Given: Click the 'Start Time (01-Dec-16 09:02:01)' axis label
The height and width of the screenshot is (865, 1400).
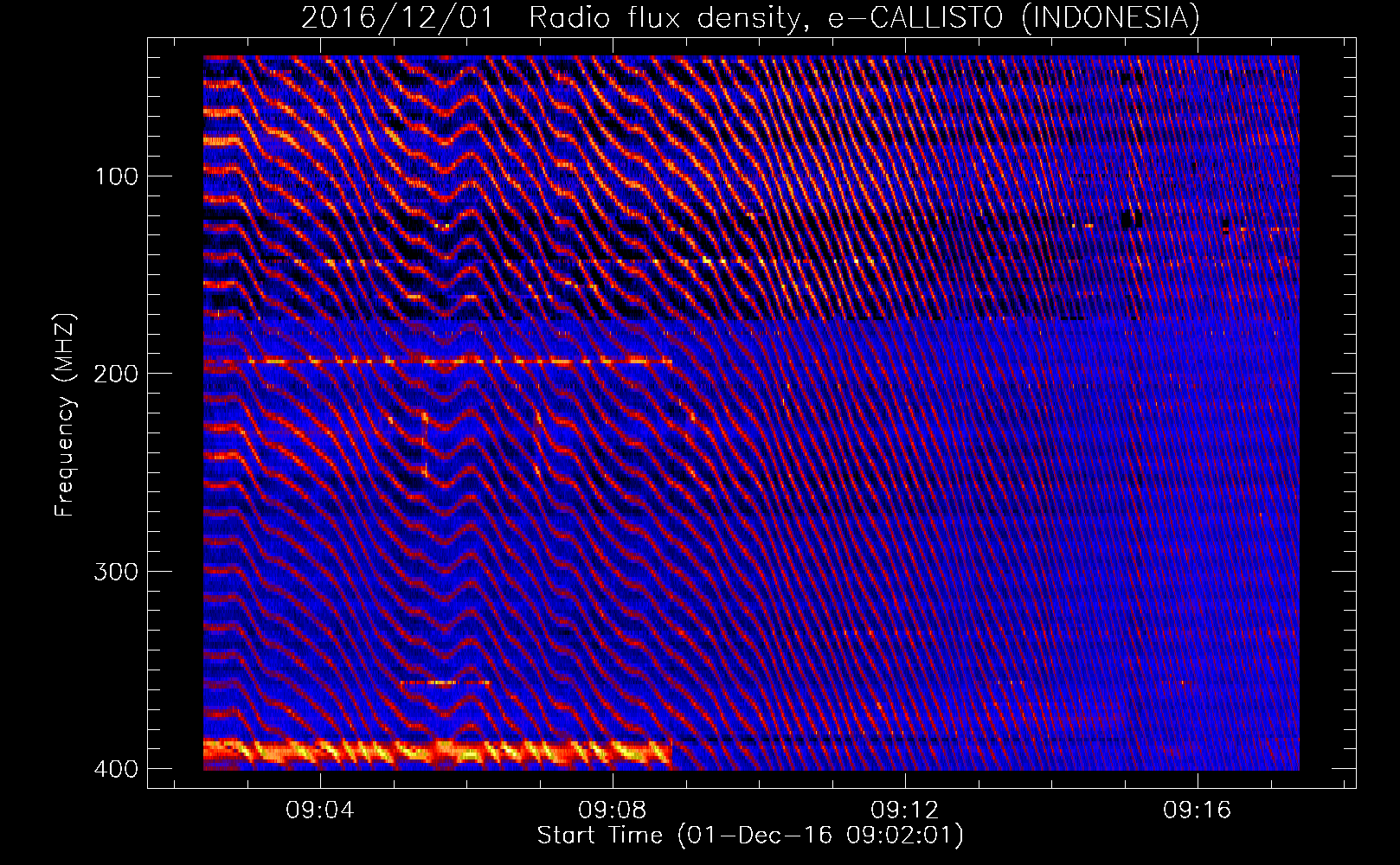Looking at the screenshot, I should coord(750,836).
